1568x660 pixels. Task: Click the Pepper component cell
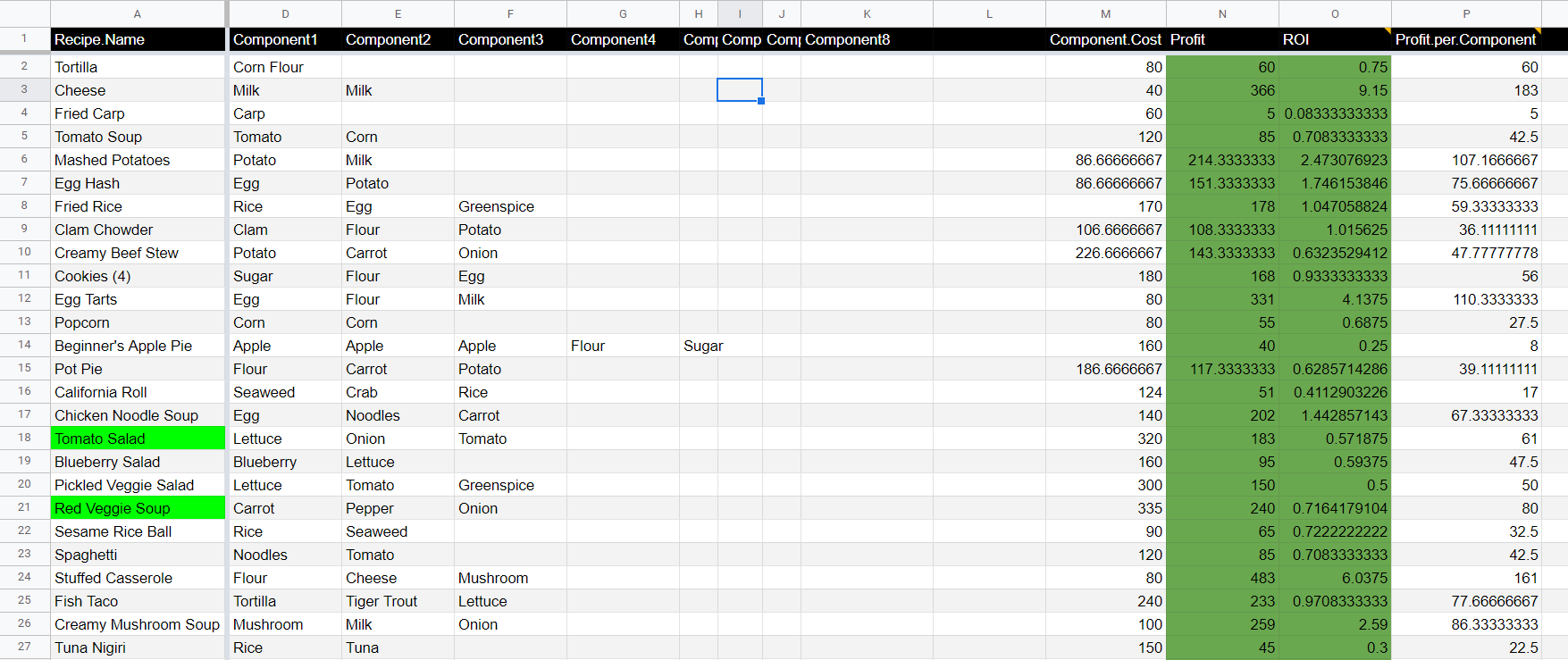click(398, 508)
